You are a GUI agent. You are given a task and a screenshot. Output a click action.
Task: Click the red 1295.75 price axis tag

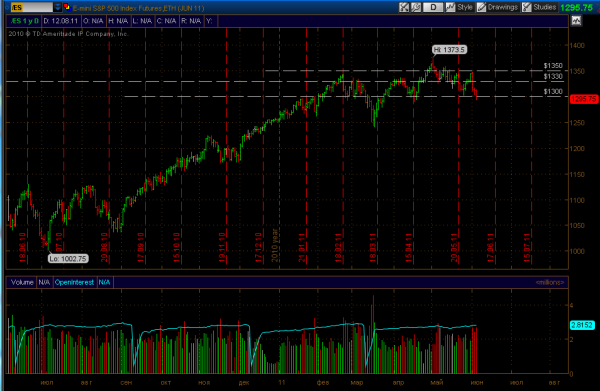point(584,99)
